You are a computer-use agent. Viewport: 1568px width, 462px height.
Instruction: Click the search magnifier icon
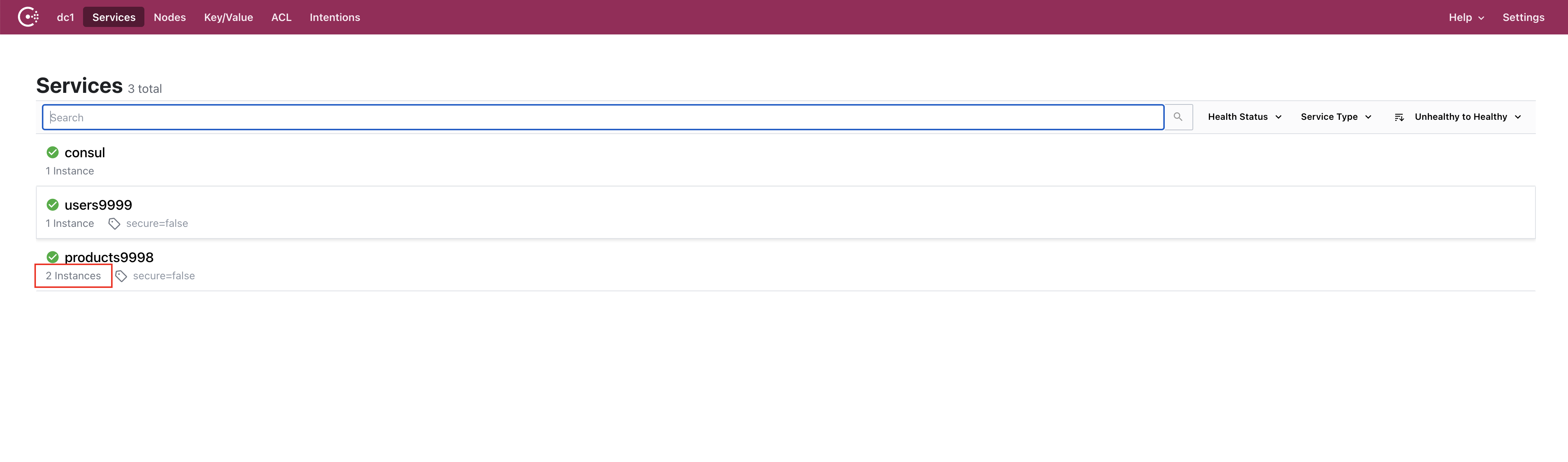[x=1178, y=117]
